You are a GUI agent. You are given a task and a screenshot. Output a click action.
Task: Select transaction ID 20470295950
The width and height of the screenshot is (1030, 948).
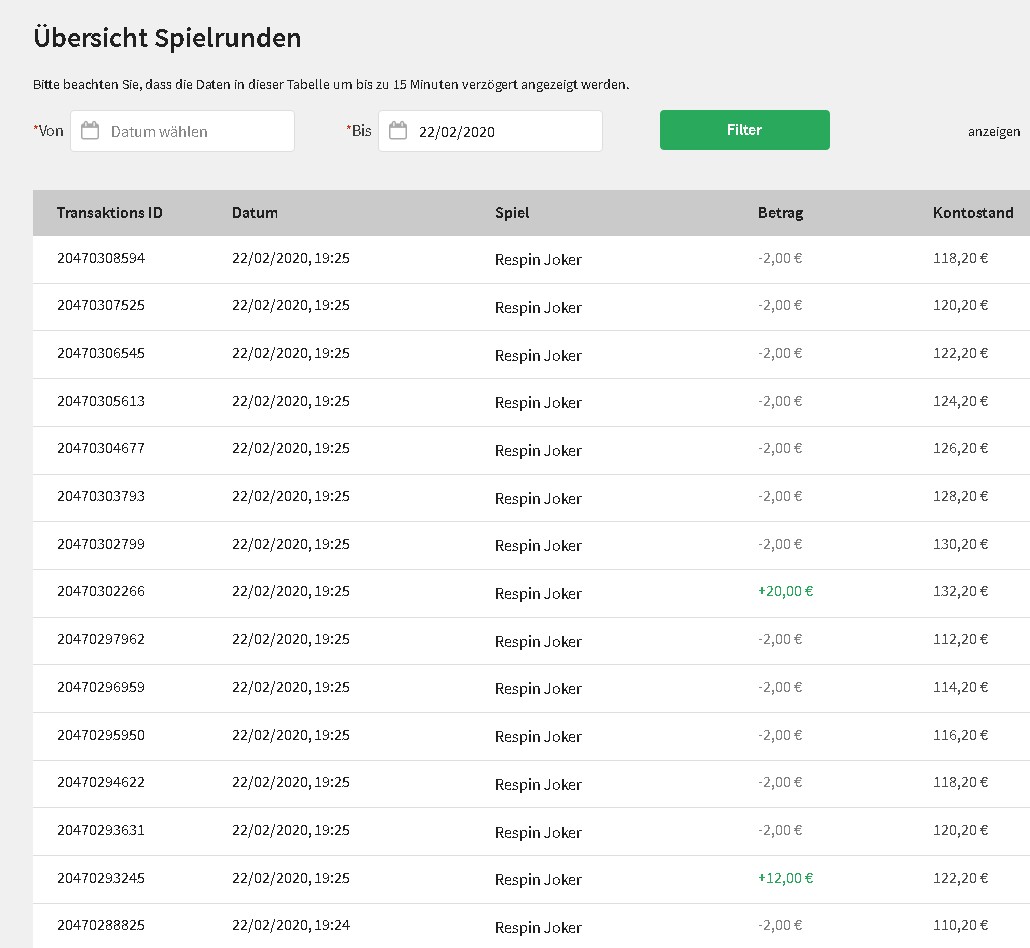tap(101, 735)
